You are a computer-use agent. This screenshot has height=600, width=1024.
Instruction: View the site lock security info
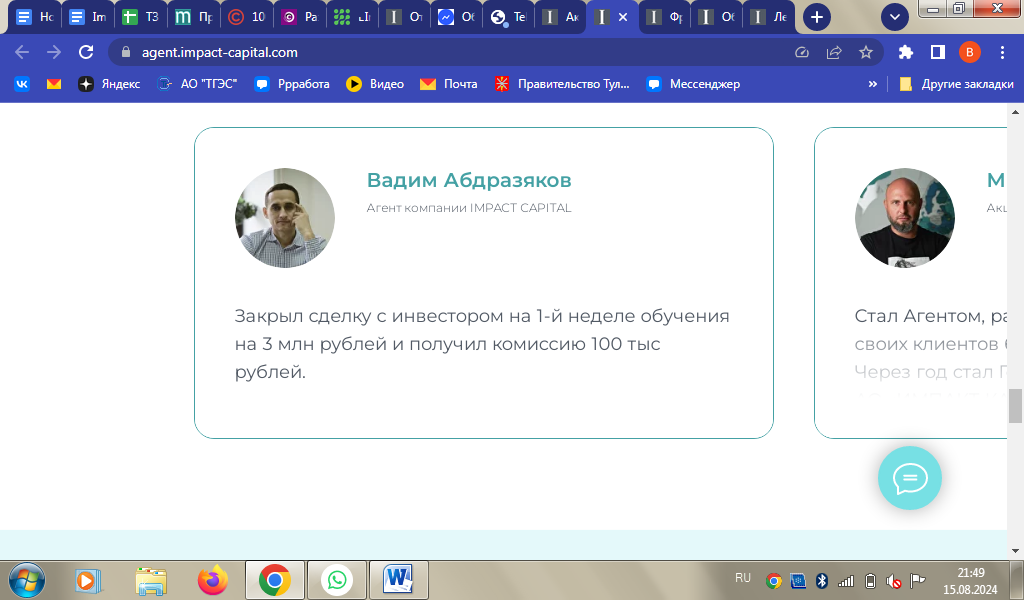click(x=127, y=52)
